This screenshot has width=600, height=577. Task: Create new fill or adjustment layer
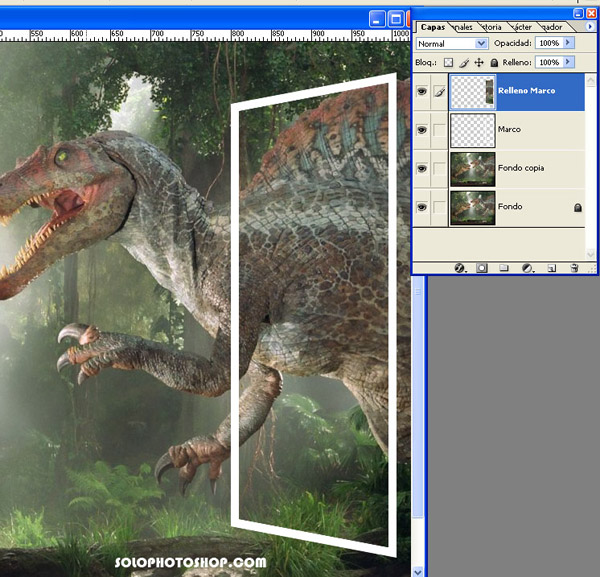coord(527,268)
